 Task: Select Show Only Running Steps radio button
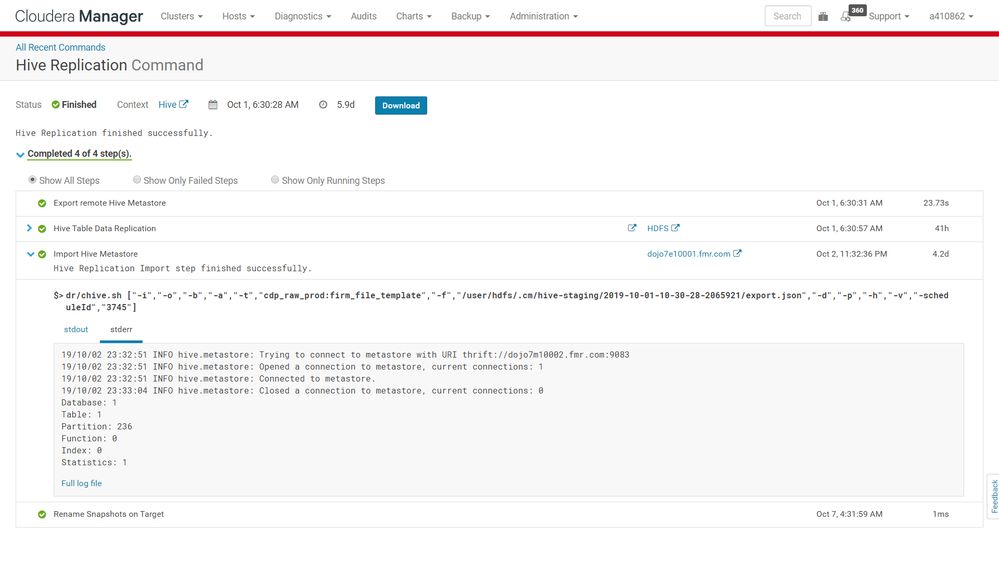pyautogui.click(x=275, y=180)
